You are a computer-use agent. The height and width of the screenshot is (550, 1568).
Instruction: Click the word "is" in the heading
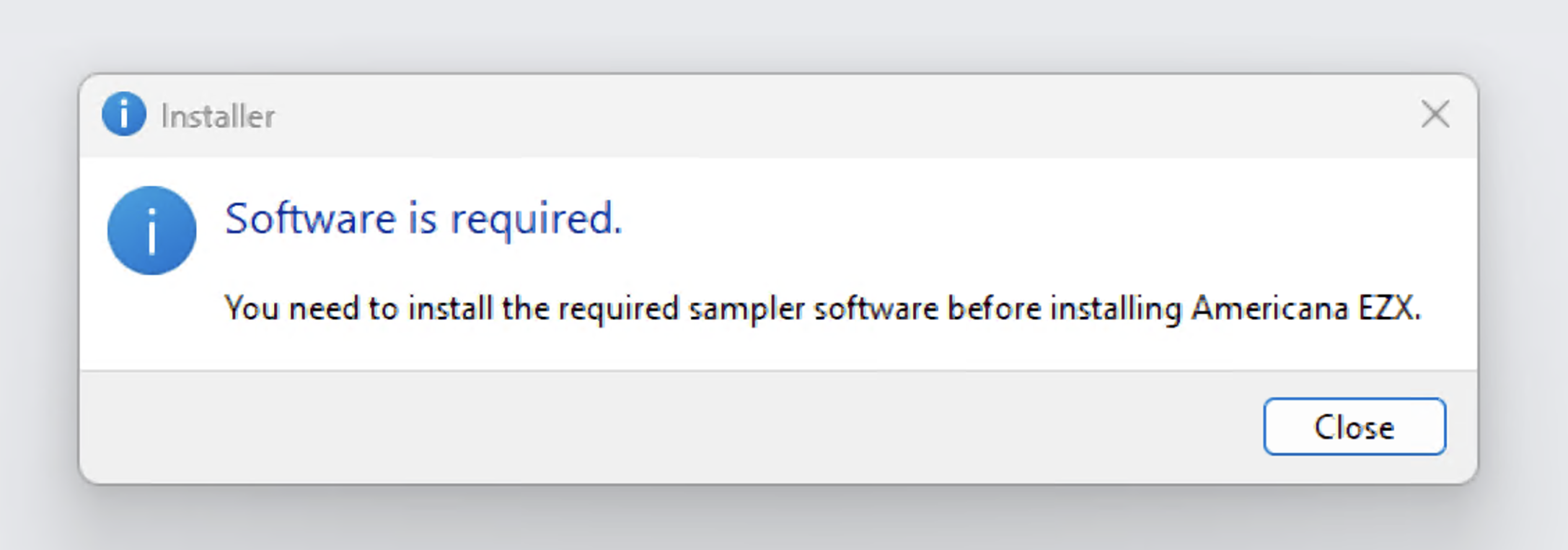click(423, 218)
